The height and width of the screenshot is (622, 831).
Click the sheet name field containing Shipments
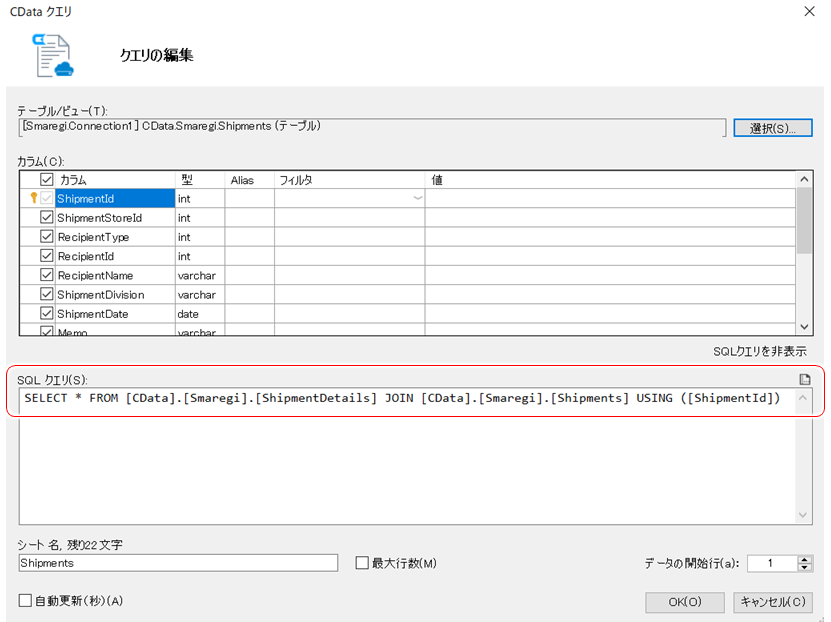[x=178, y=563]
